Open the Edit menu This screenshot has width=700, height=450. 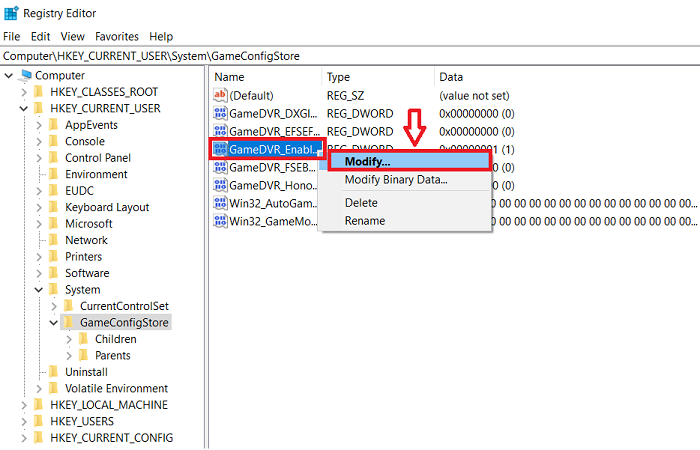40,37
